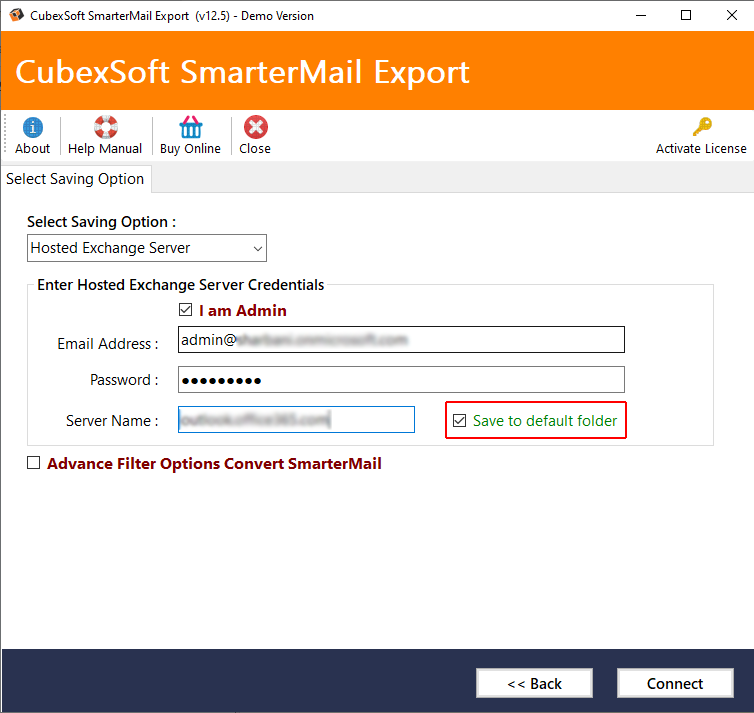This screenshot has height=713, width=754.
Task: Click the Connect button
Action: [675, 683]
